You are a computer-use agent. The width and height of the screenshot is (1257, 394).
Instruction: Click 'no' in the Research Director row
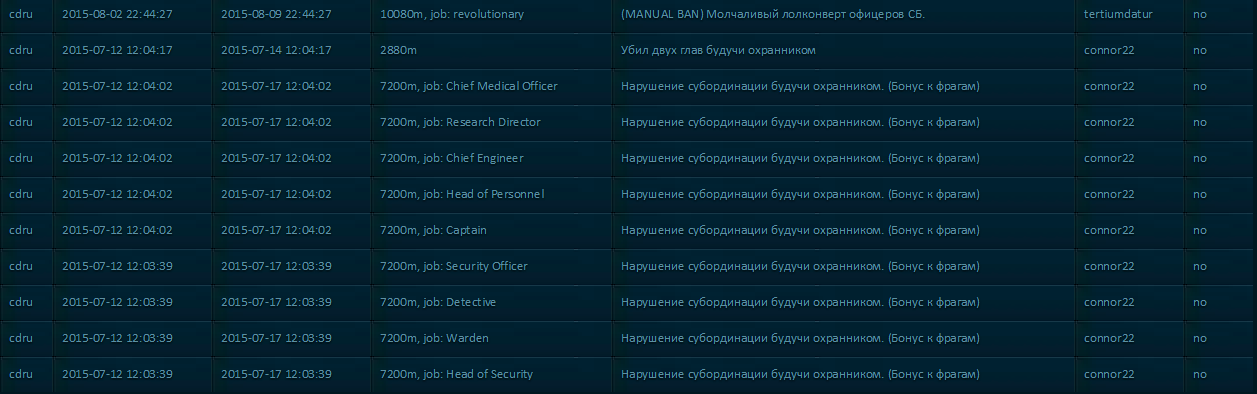(1200, 122)
